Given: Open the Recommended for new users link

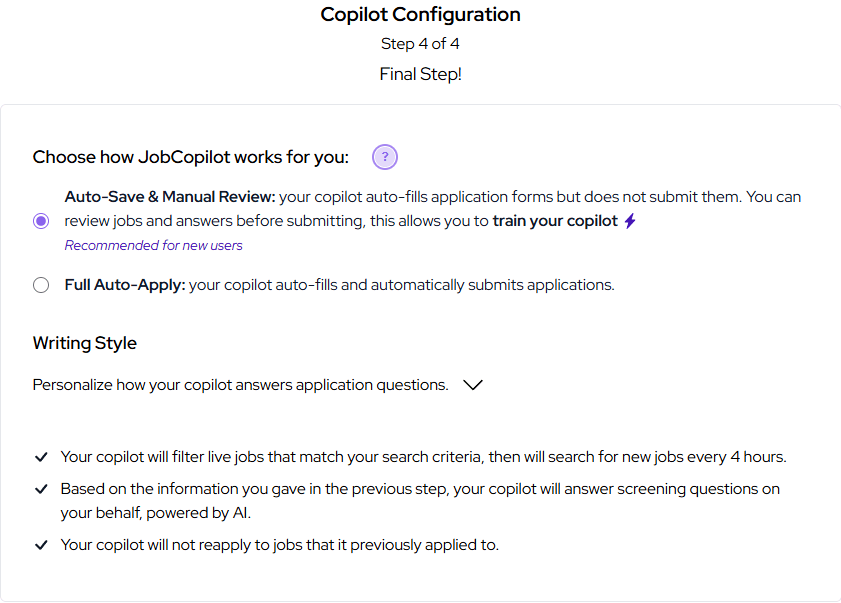Looking at the screenshot, I should [153, 245].
